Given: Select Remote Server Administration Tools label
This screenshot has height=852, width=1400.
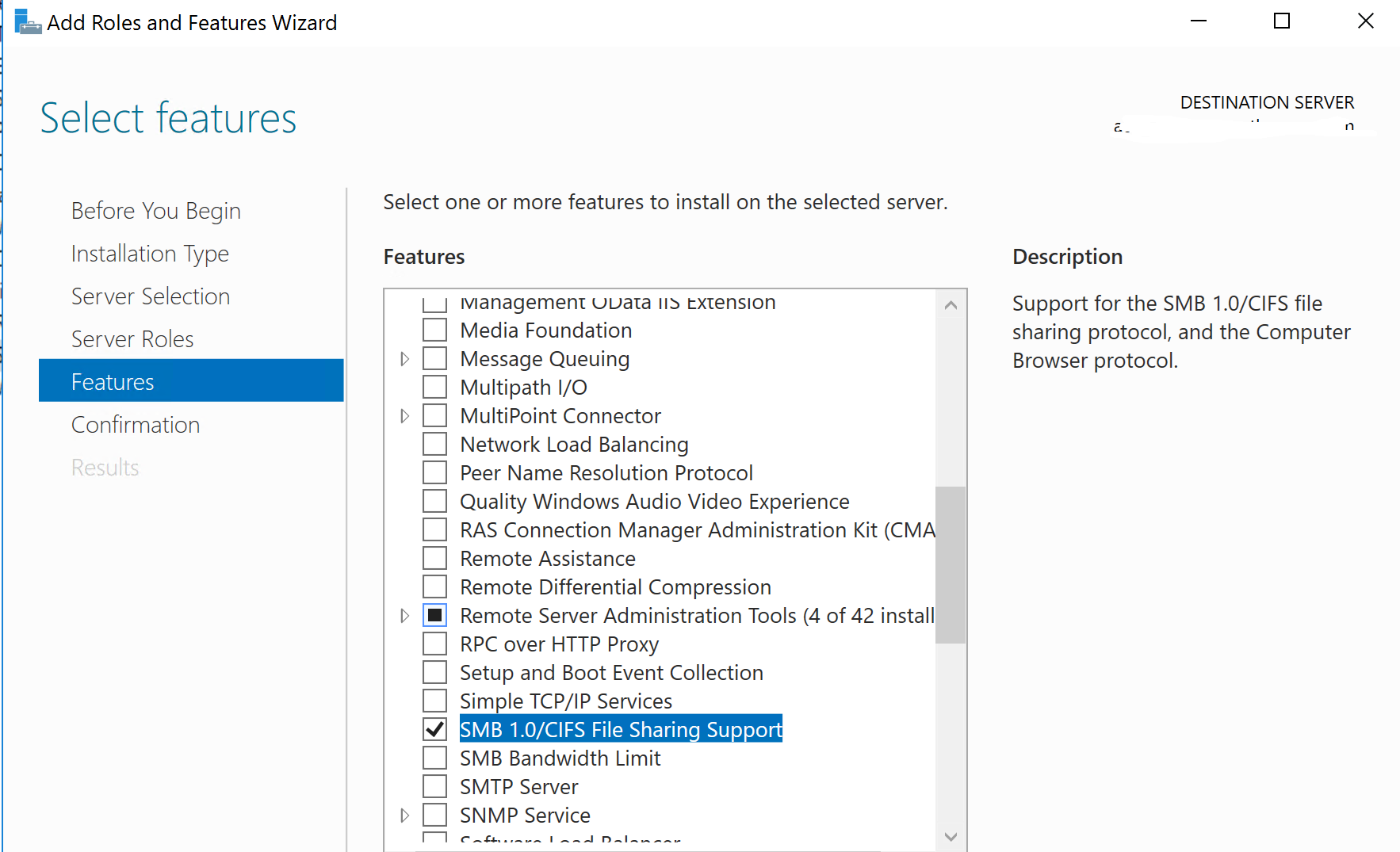Looking at the screenshot, I should [x=697, y=616].
